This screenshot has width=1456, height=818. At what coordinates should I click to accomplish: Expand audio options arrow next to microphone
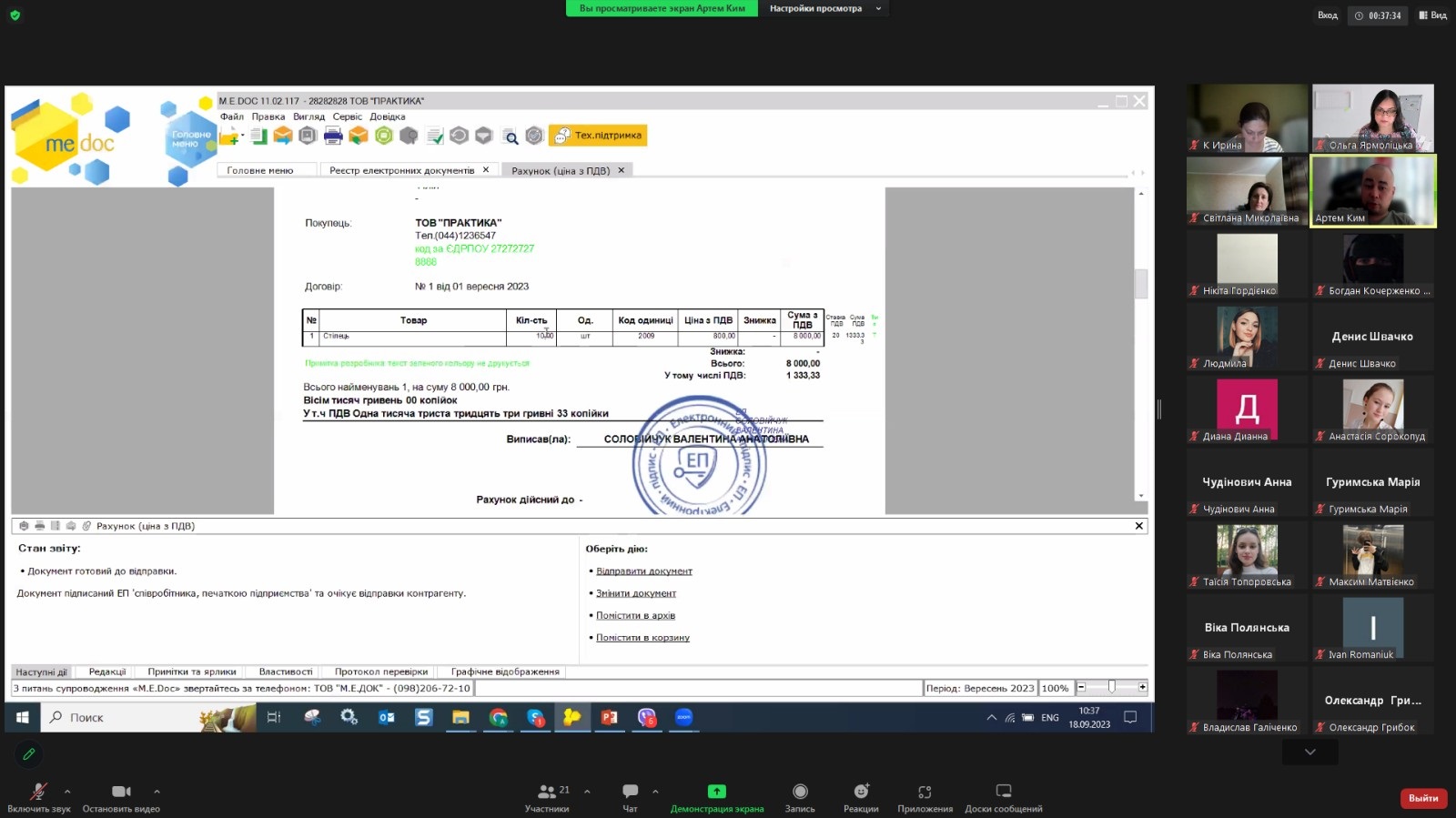(x=67, y=792)
